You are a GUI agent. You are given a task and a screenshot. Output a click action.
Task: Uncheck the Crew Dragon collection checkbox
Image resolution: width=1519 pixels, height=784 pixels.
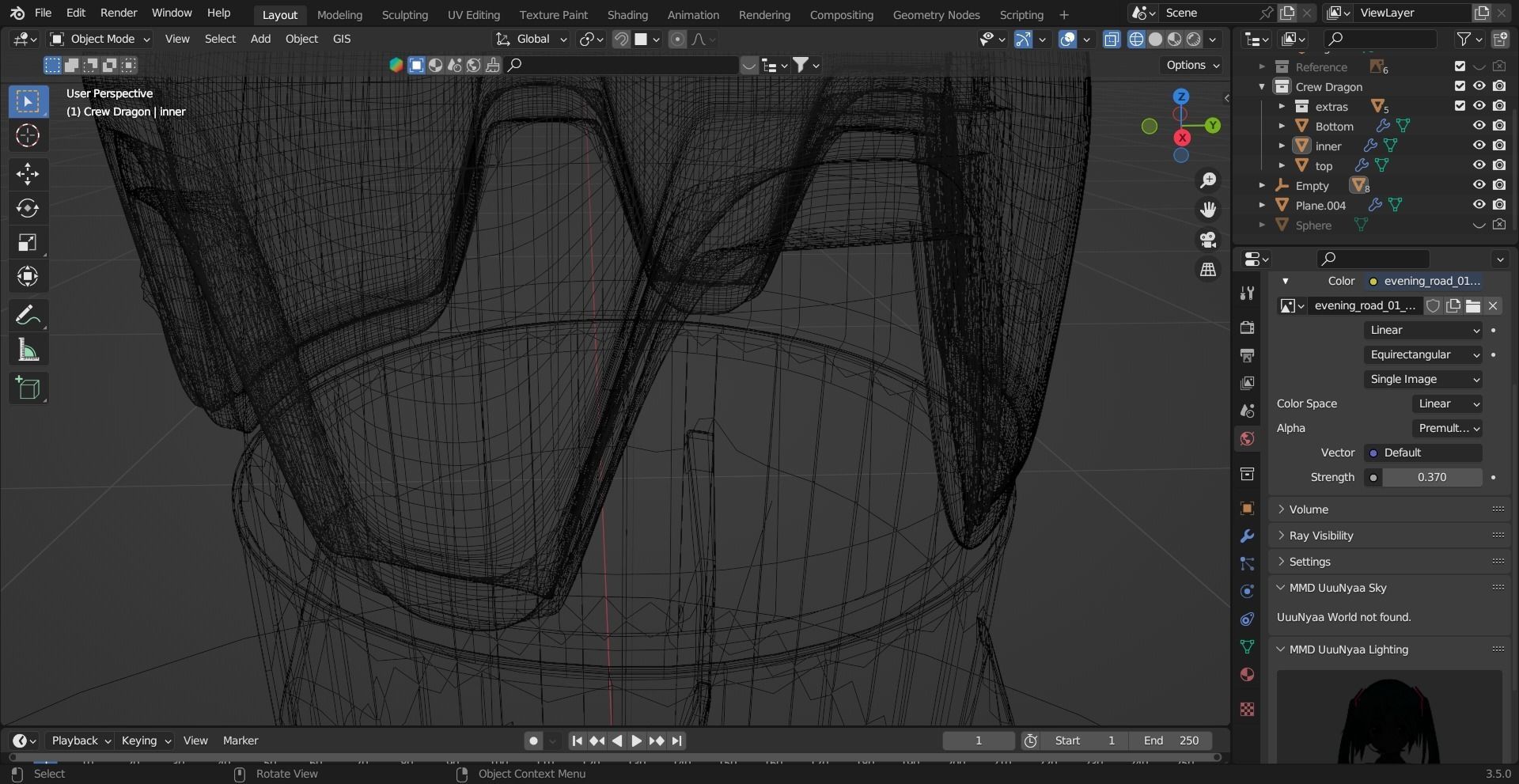coord(1460,86)
